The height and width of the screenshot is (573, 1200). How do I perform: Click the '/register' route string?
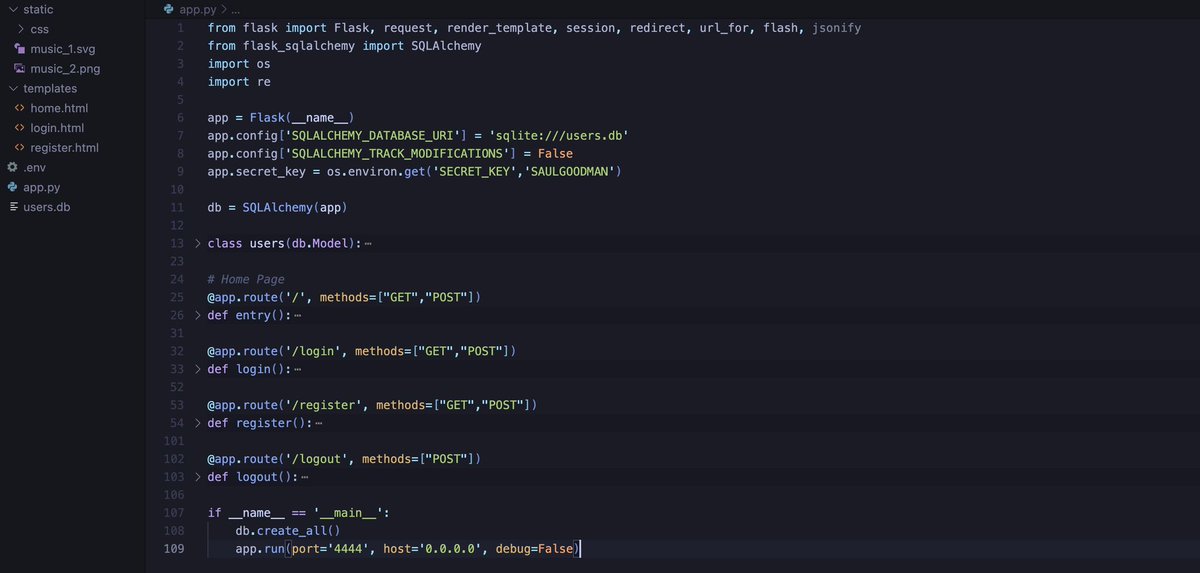tap(327, 405)
